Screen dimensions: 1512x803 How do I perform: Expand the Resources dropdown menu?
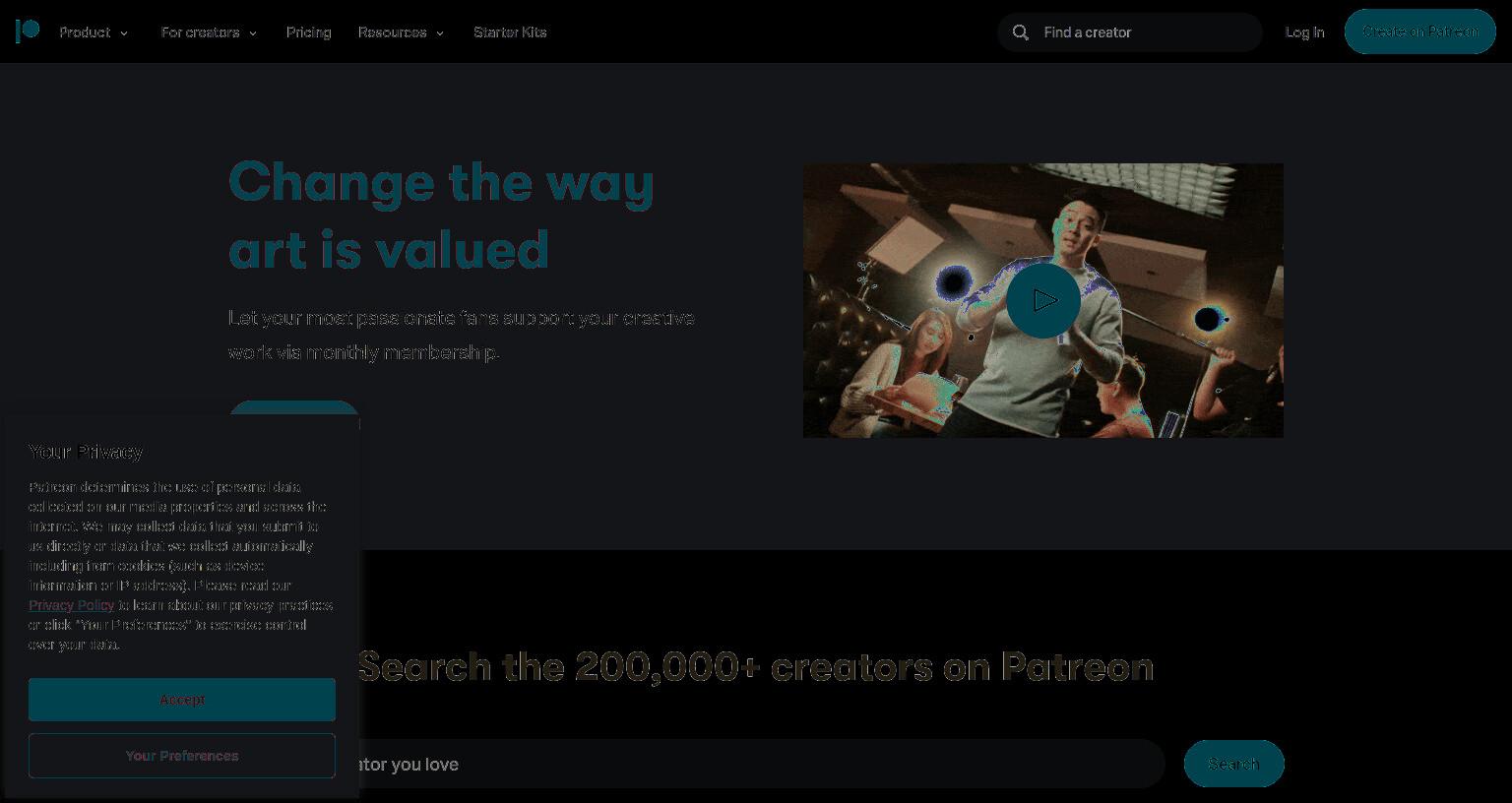click(x=401, y=32)
